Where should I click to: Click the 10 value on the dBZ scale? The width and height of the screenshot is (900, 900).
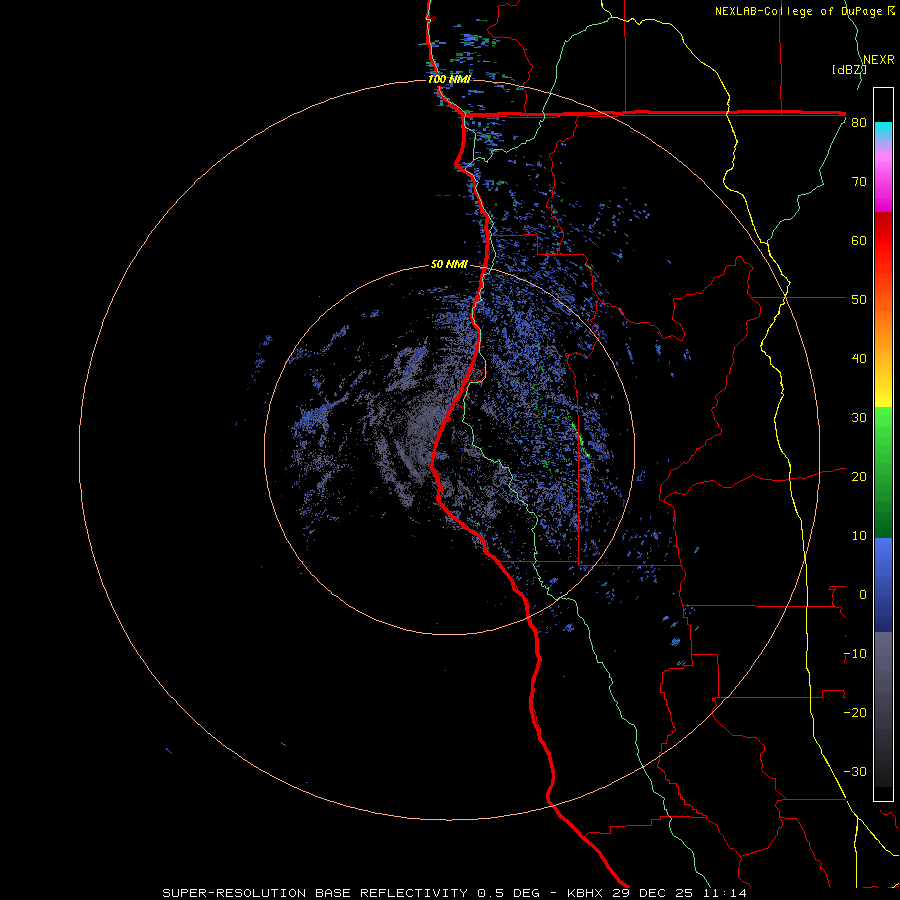coord(859,536)
